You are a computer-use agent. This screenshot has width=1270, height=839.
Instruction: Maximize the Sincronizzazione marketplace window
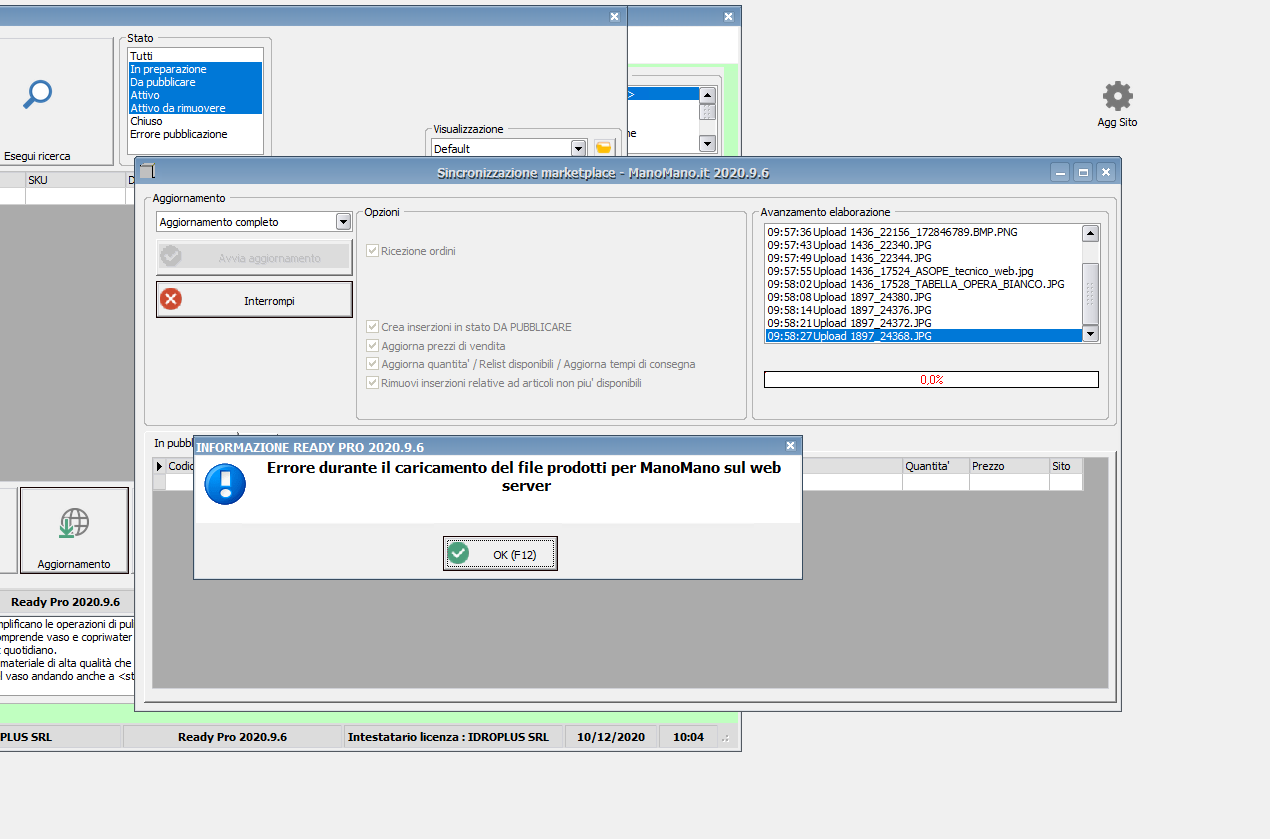(x=1083, y=172)
